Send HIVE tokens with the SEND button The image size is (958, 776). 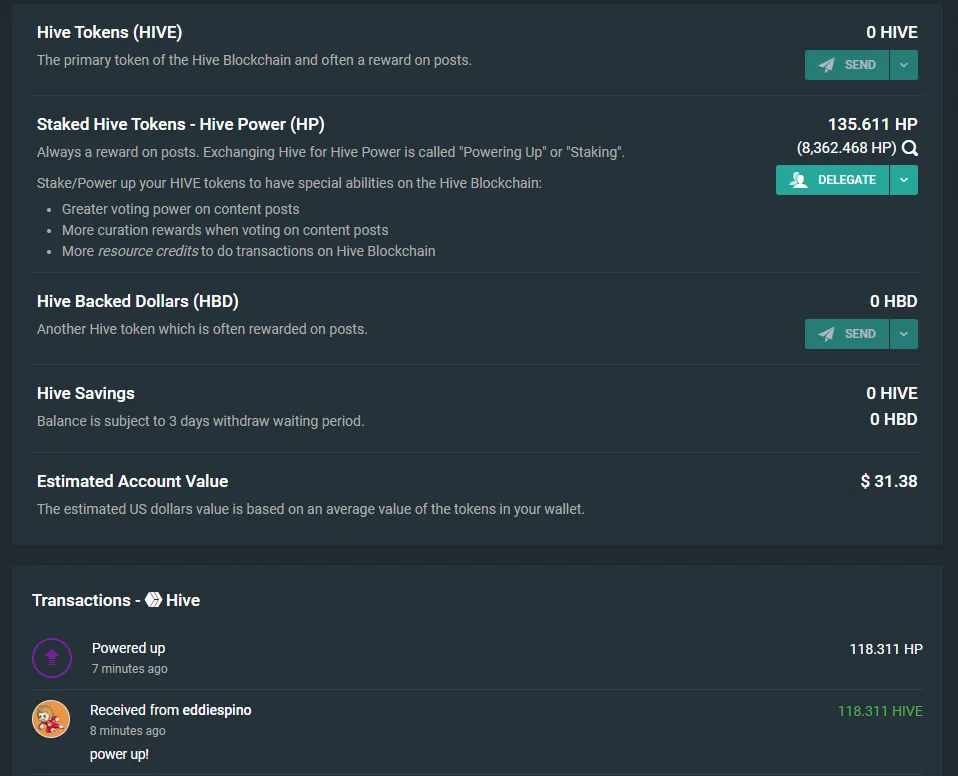tap(847, 65)
